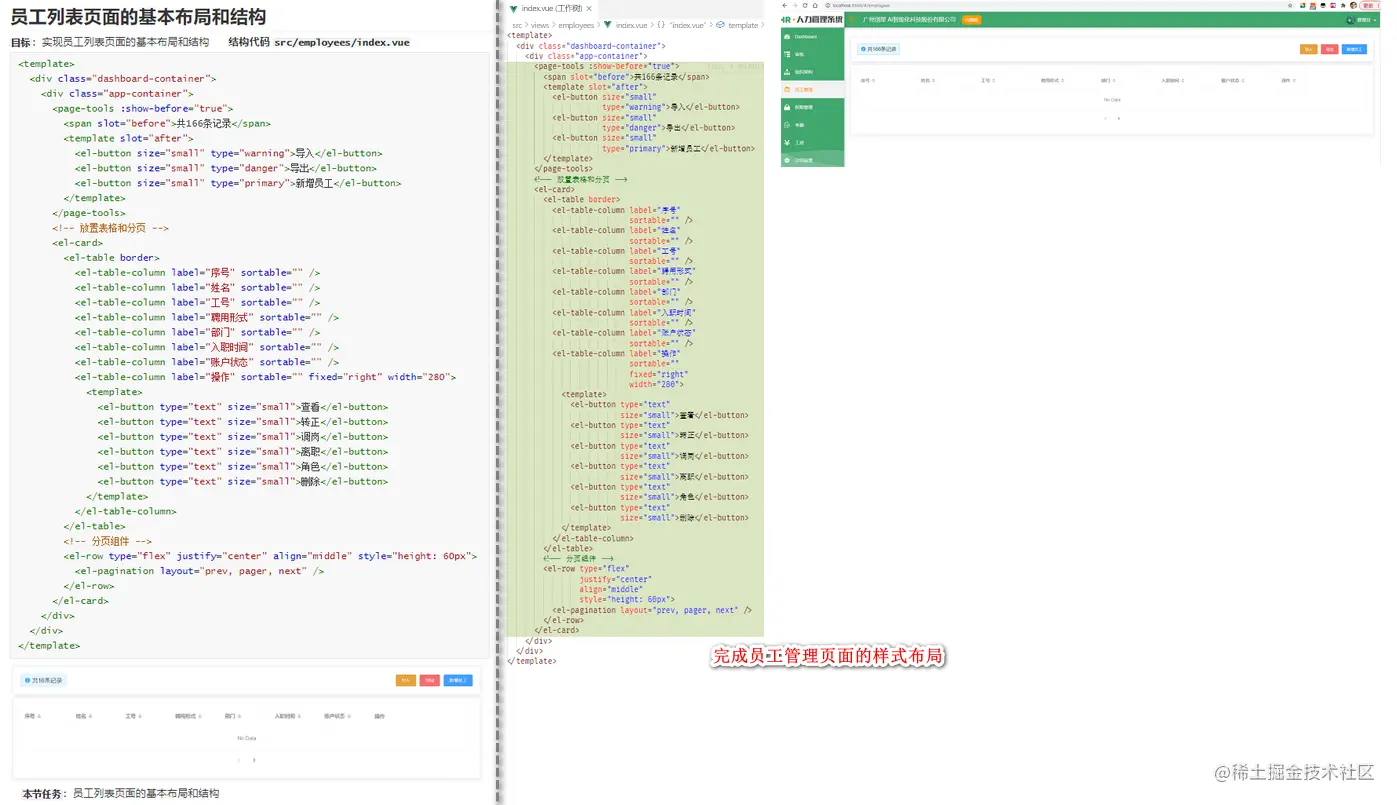This screenshot has width=1397, height=805.
Task: Click the src/employees/index.vue code path text
Action: pyautogui.click(x=342, y=42)
